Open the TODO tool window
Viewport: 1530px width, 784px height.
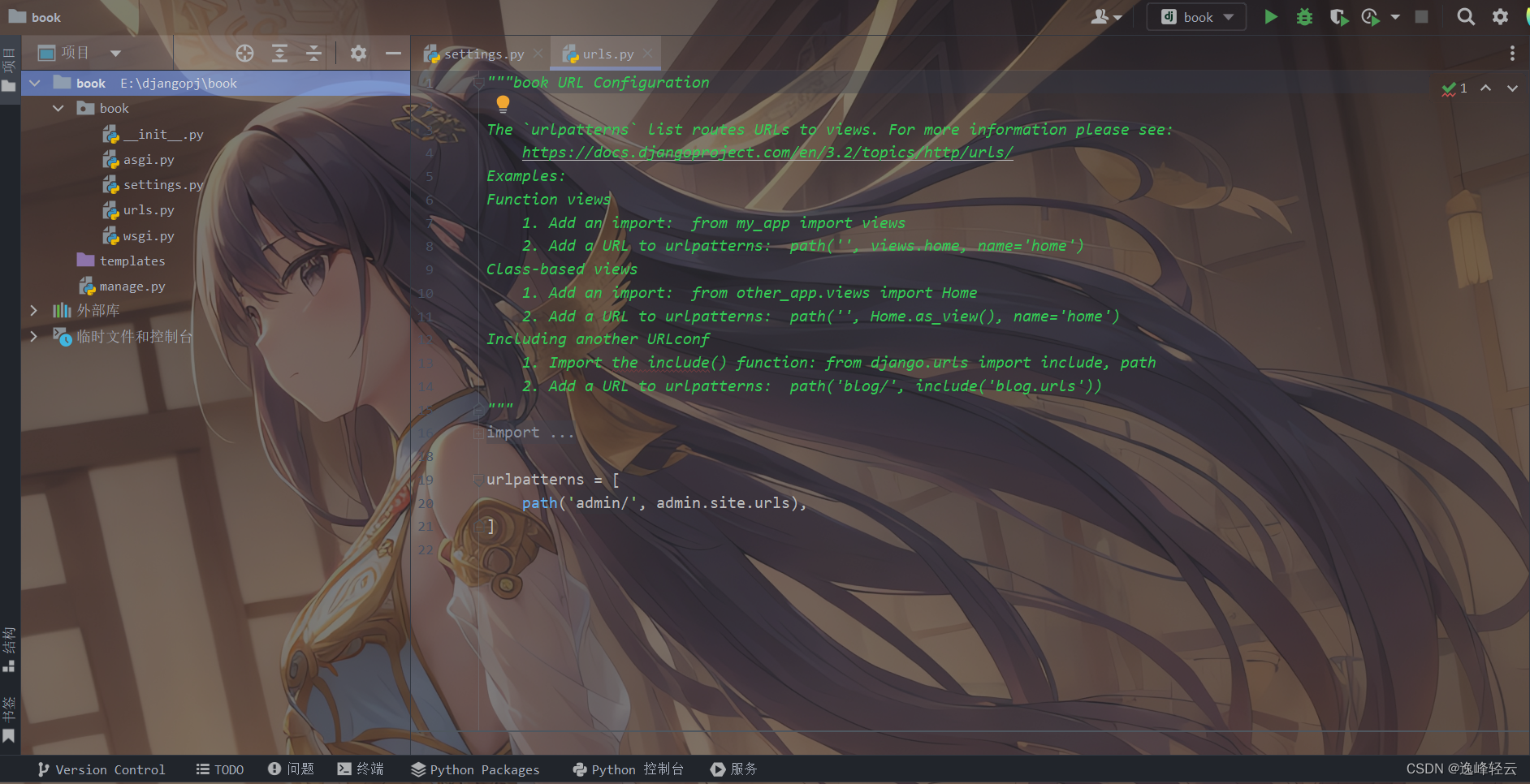click(220, 769)
